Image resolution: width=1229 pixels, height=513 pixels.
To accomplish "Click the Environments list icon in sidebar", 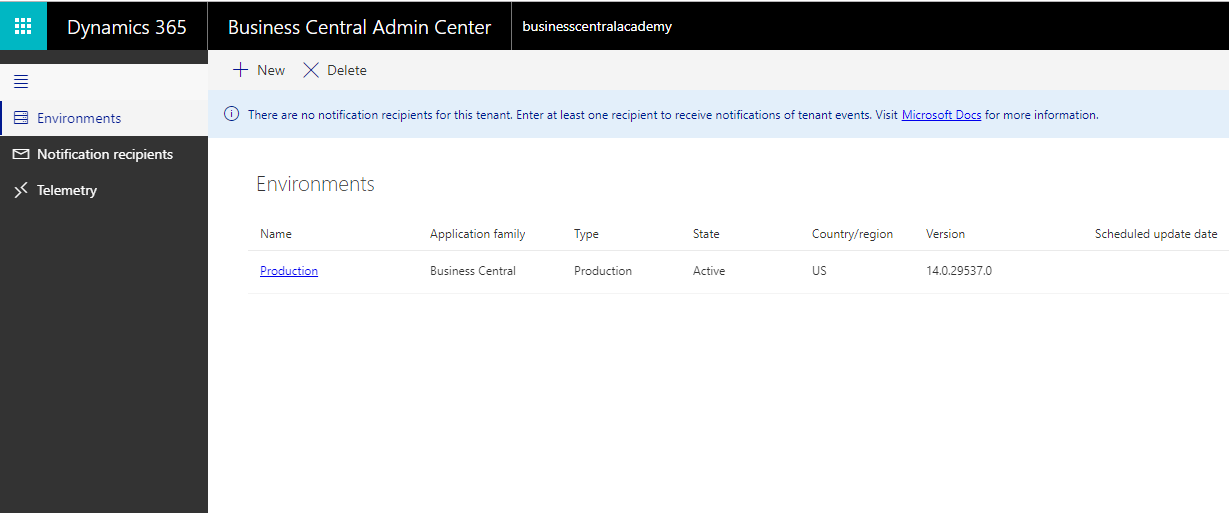I will click(x=21, y=118).
